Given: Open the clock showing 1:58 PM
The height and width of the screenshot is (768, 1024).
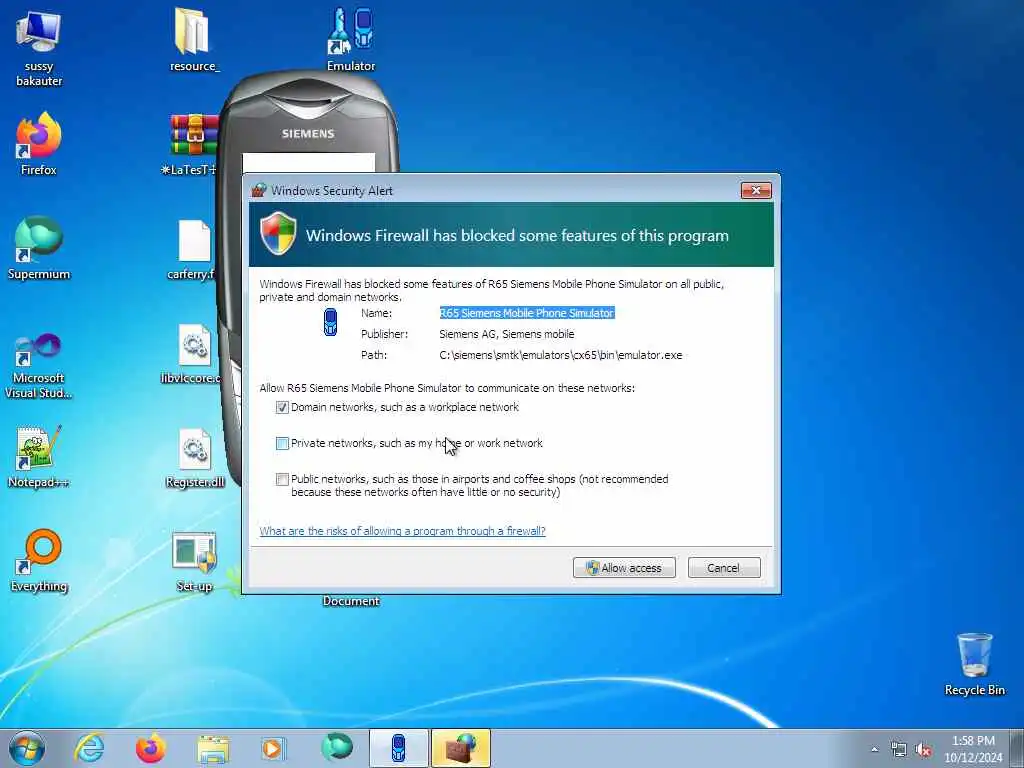Looking at the screenshot, I should click(972, 749).
